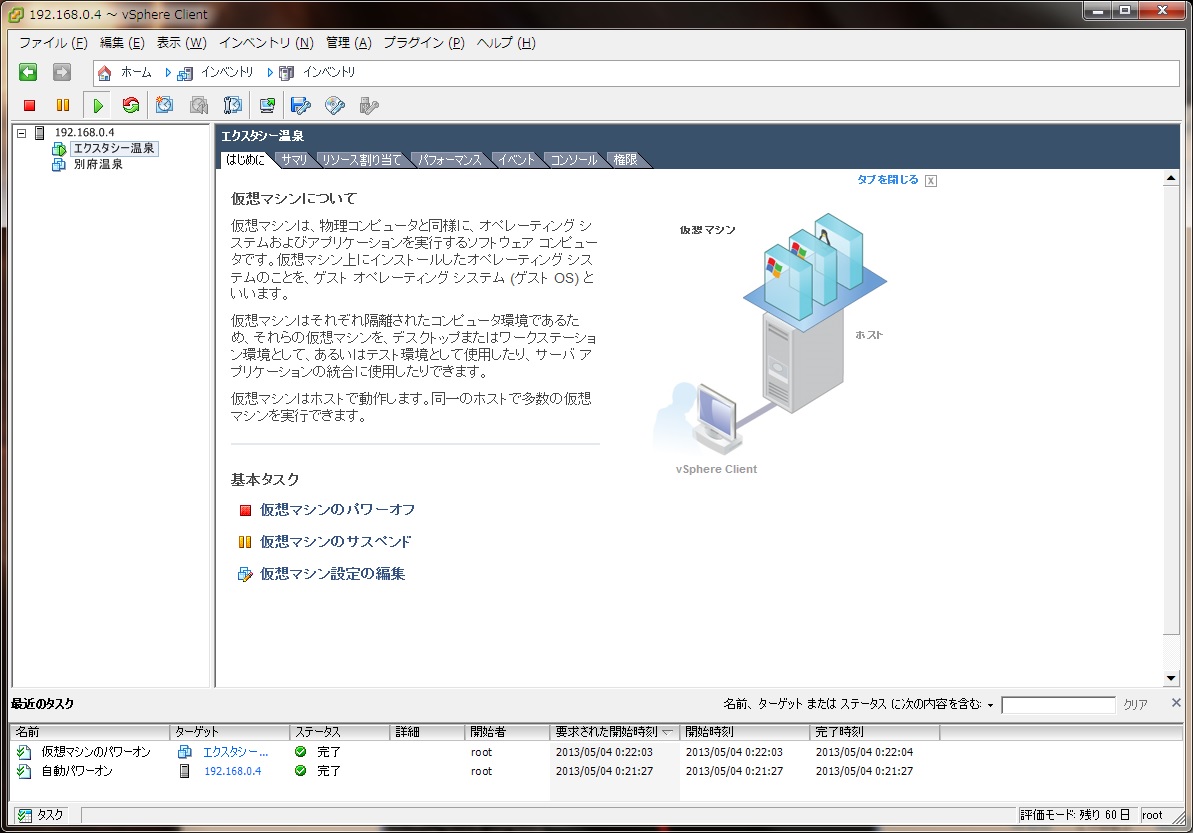
Task: Open the ファイル (F) menu
Action: coord(53,43)
